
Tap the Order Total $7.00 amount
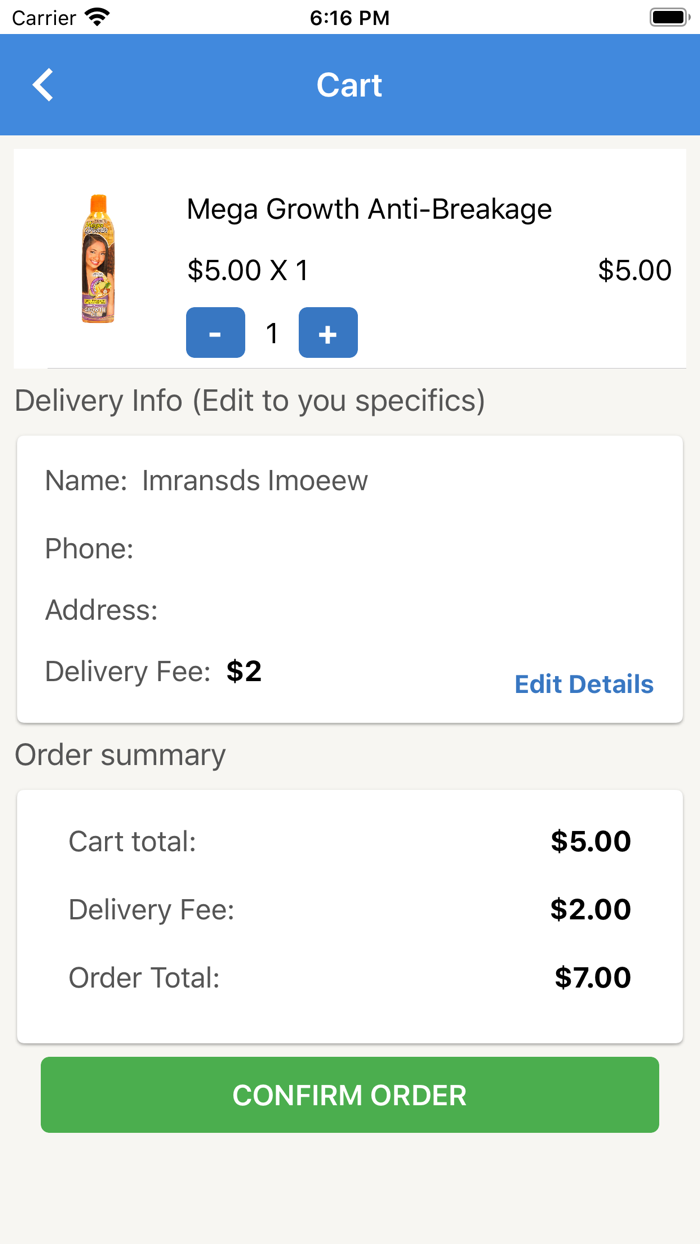coord(592,977)
